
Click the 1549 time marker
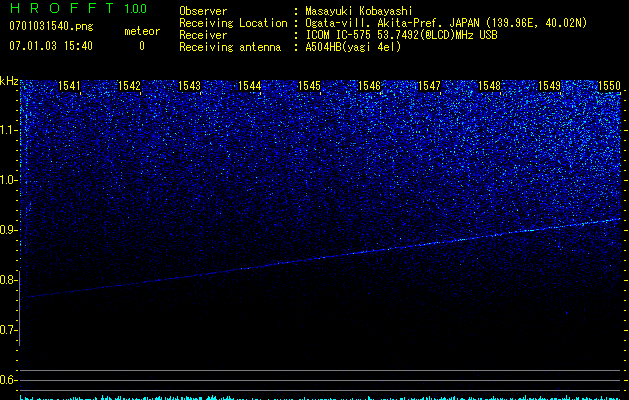[x=549, y=86]
